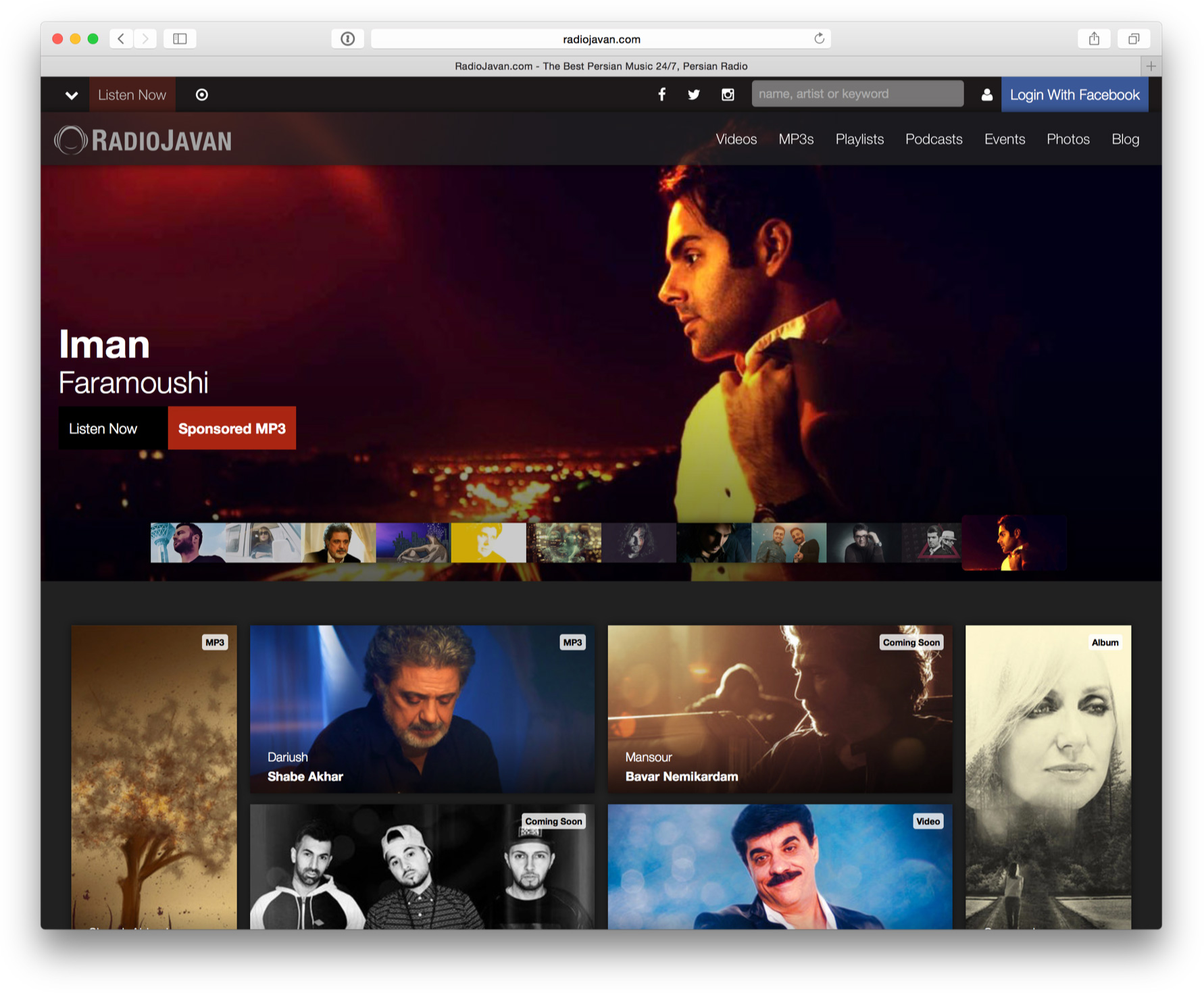This screenshot has width=1204, height=993.
Task: Select the teal bokeh carousel thumbnail
Action: click(x=563, y=542)
